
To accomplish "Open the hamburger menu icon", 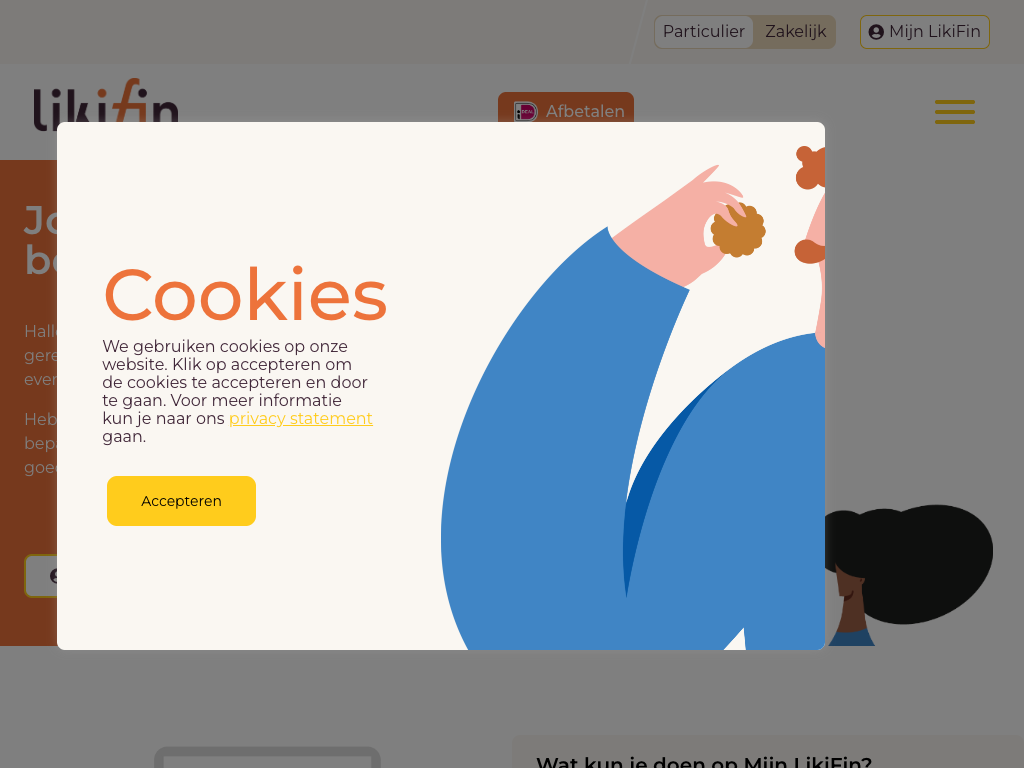I will click(954, 112).
